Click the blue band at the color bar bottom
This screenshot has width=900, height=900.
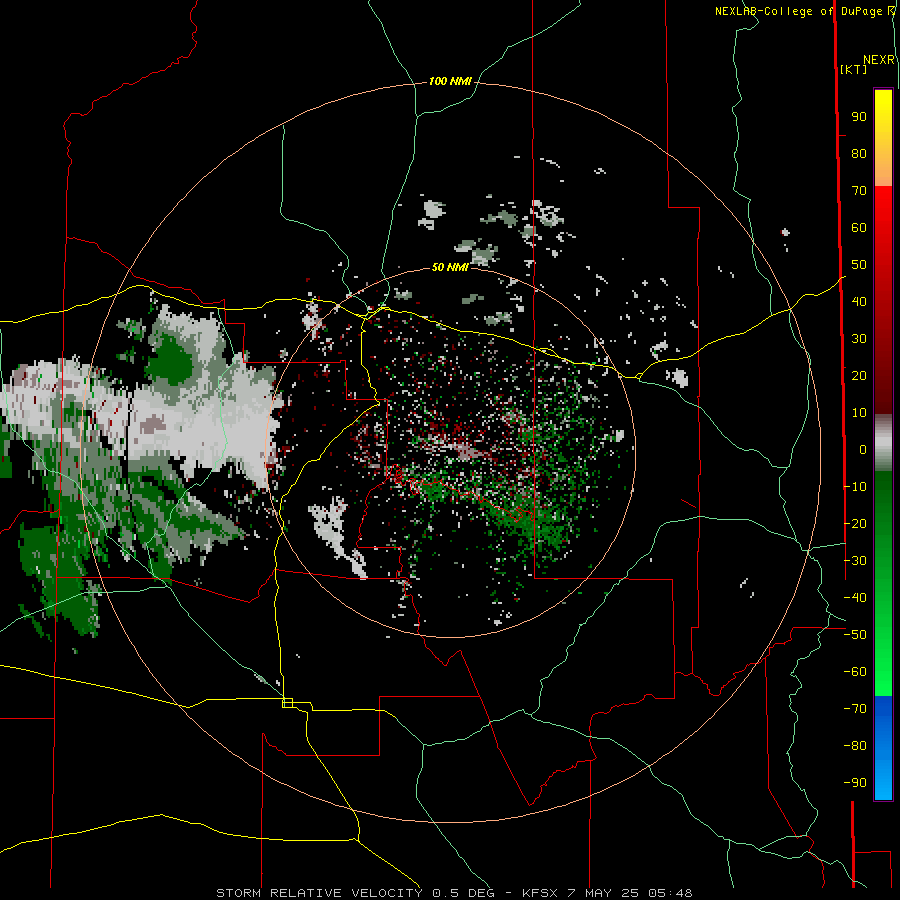click(883, 748)
